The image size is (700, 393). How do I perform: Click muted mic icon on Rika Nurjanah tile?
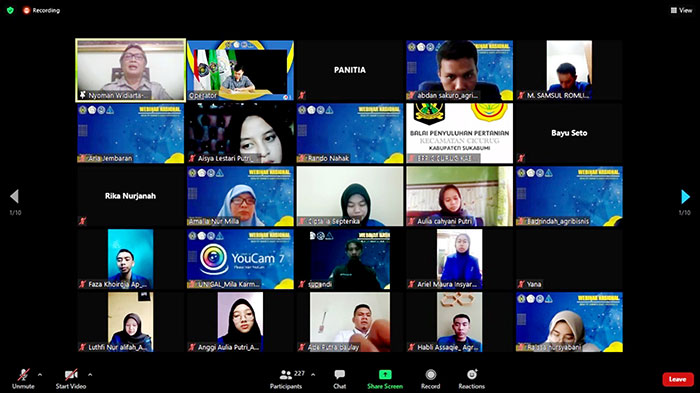point(82,221)
